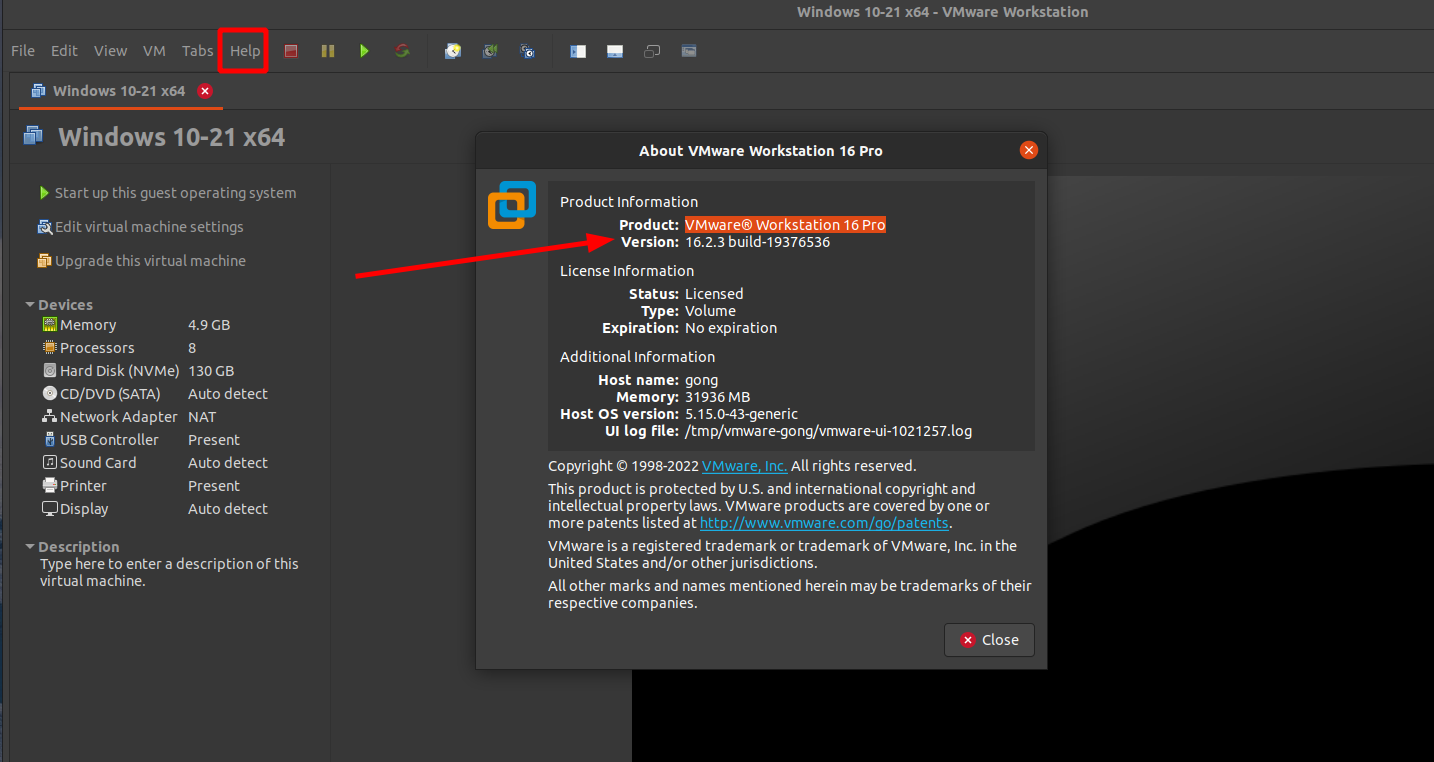Close About dialog via title bar X
Image resolution: width=1434 pixels, height=762 pixels.
[1029, 151]
